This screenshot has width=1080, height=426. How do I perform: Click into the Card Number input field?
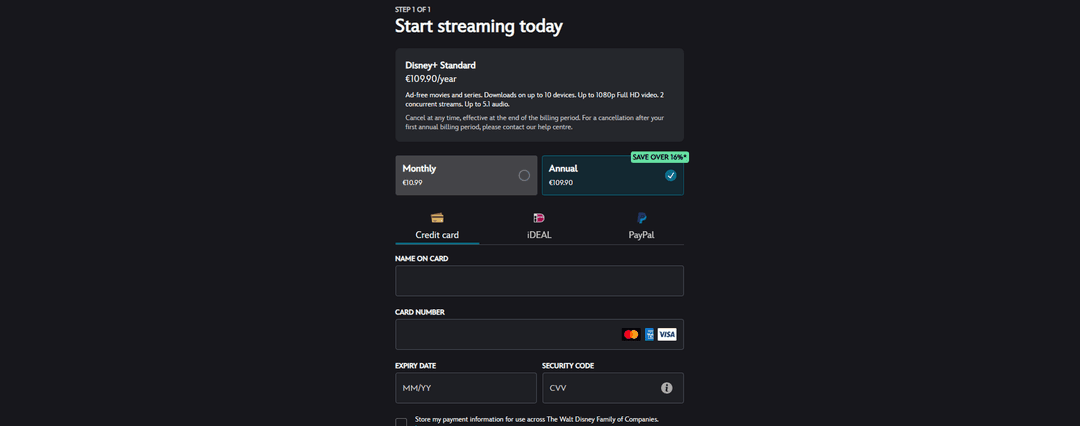(505, 334)
